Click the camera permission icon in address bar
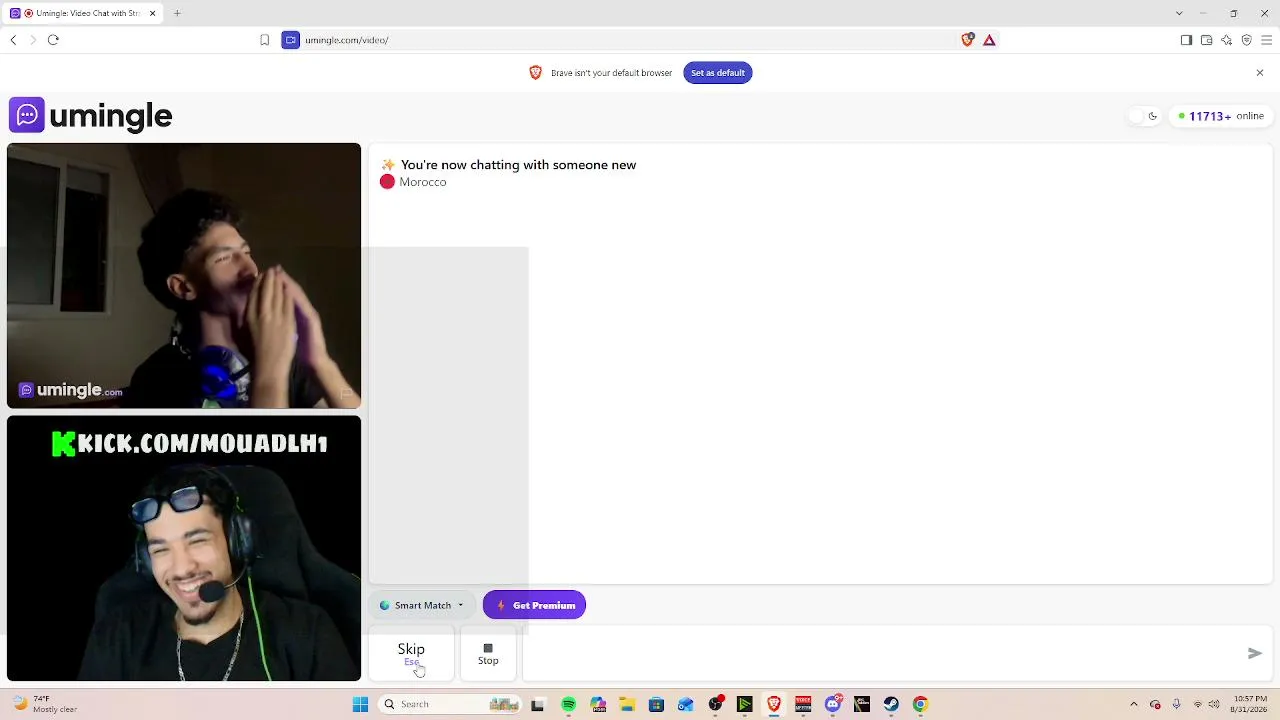This screenshot has width=1280, height=720. pos(291,40)
